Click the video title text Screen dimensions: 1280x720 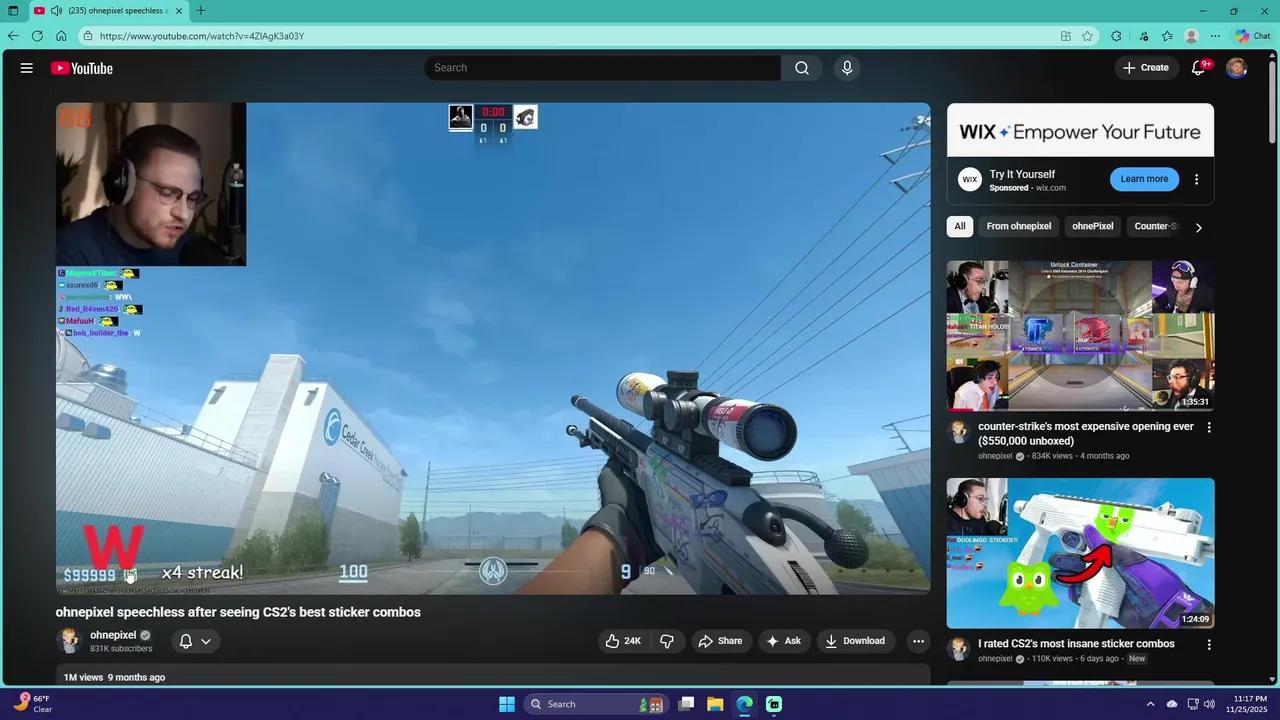(x=238, y=612)
